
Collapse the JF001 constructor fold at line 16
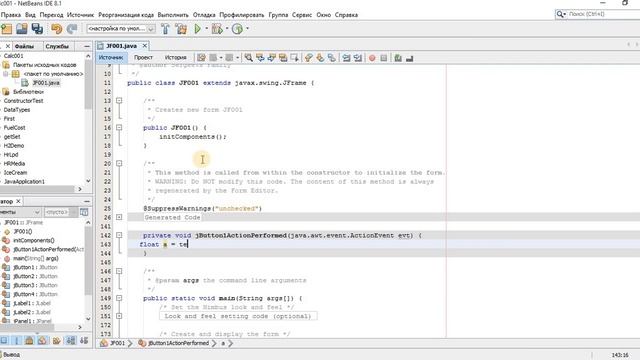tap(119, 127)
